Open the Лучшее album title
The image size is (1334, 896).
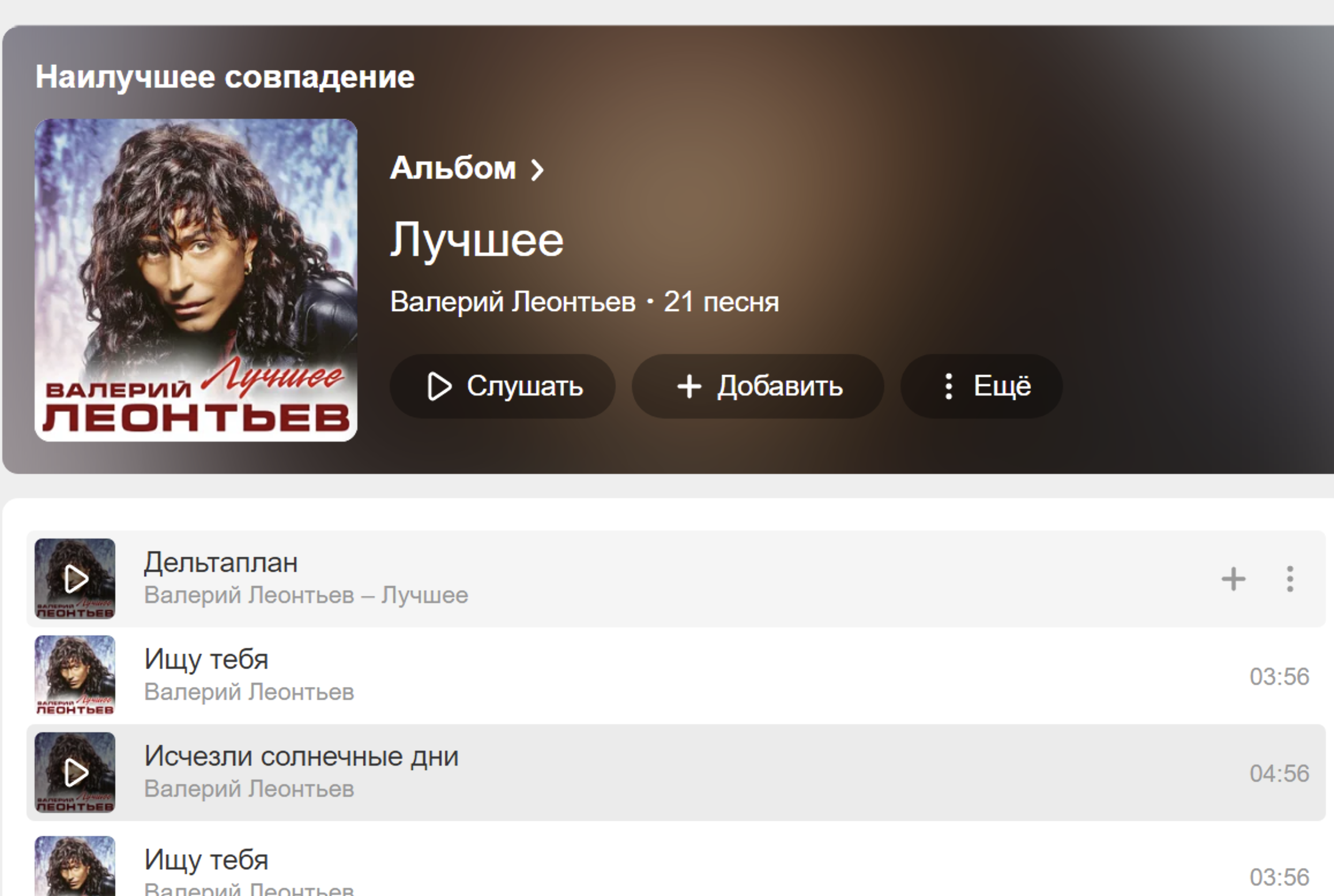[477, 240]
